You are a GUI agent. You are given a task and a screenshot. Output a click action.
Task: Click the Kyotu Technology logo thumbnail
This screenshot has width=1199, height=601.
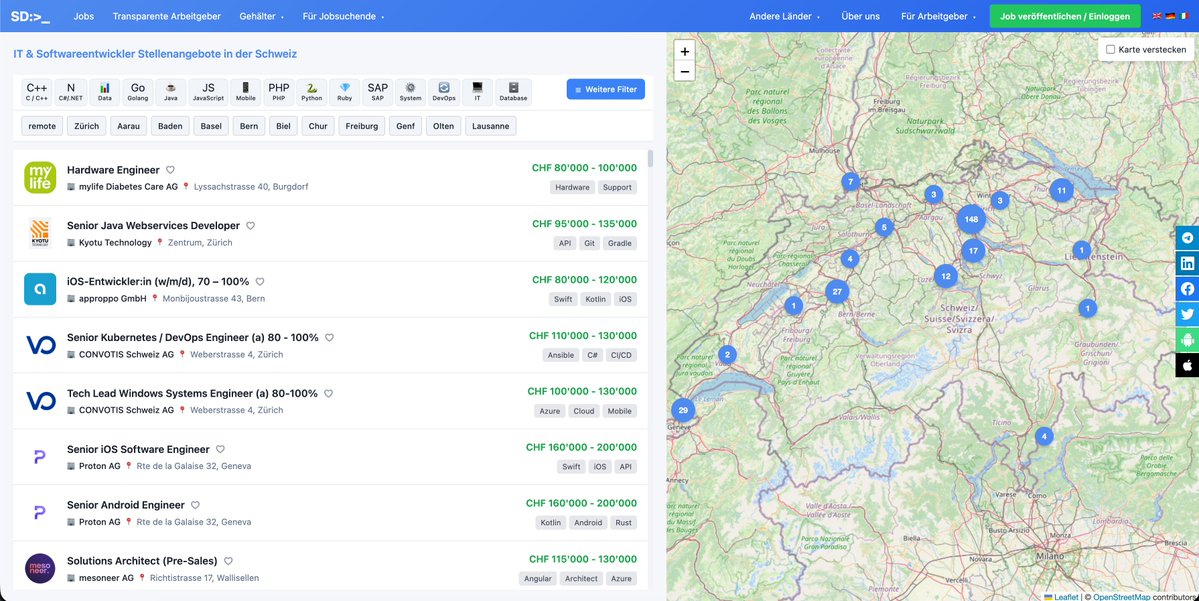(40, 233)
